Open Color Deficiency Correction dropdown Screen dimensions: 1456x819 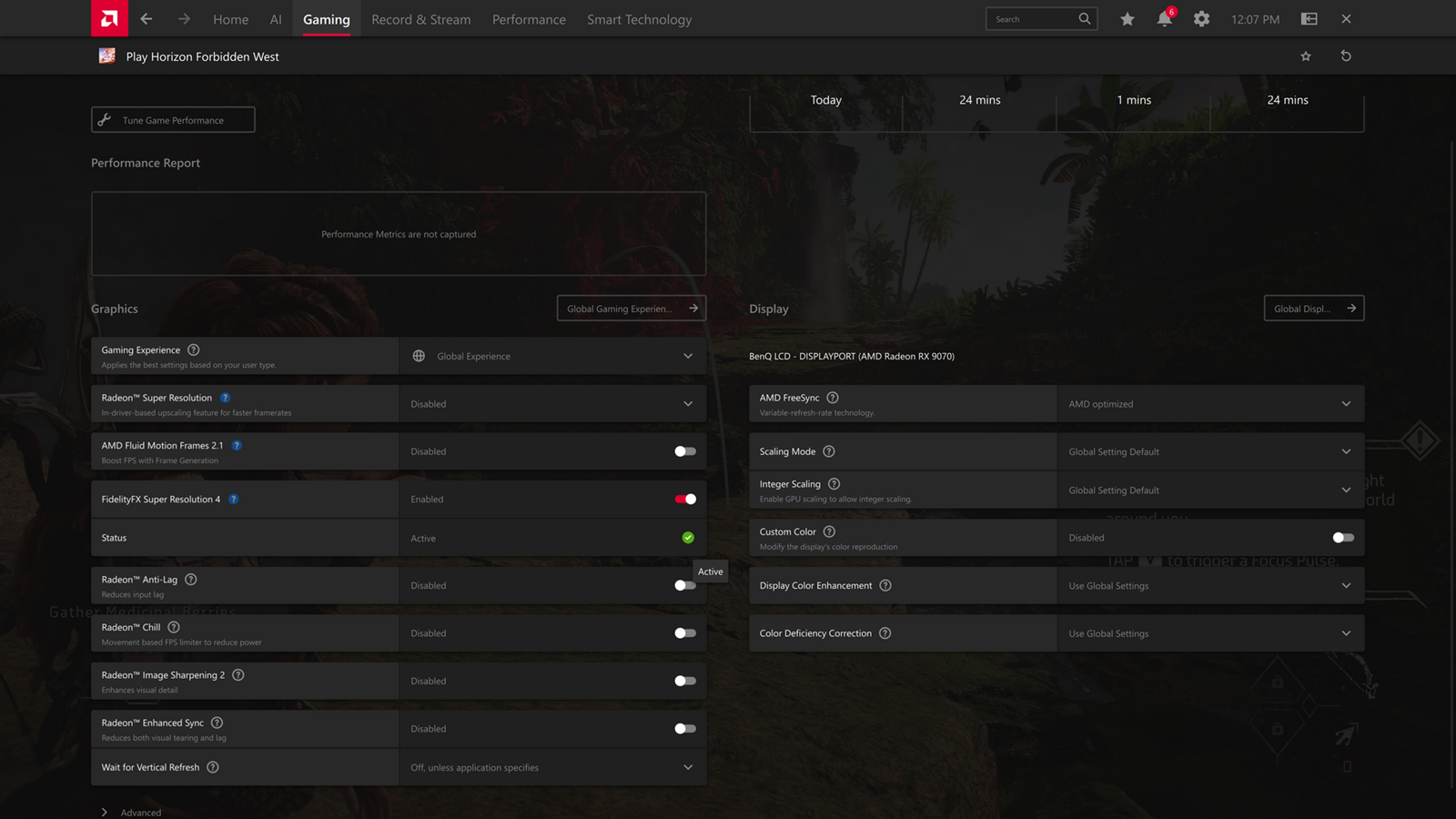click(x=1210, y=633)
